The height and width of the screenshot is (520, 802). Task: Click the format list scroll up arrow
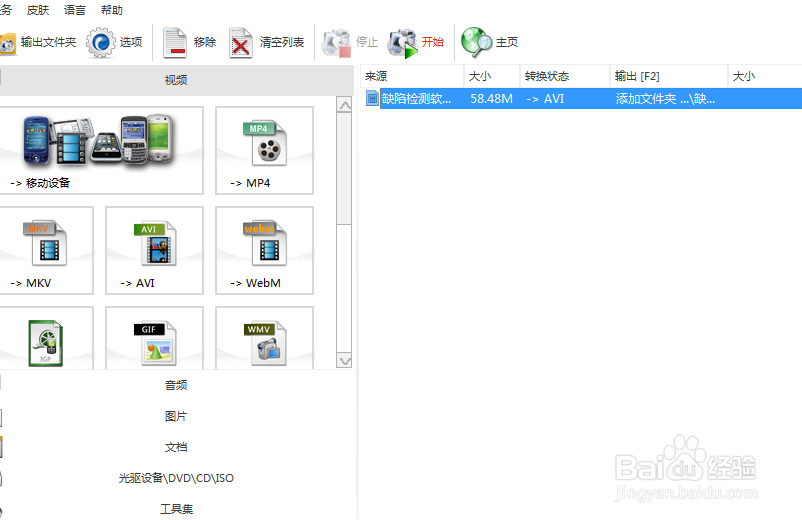[x=345, y=105]
